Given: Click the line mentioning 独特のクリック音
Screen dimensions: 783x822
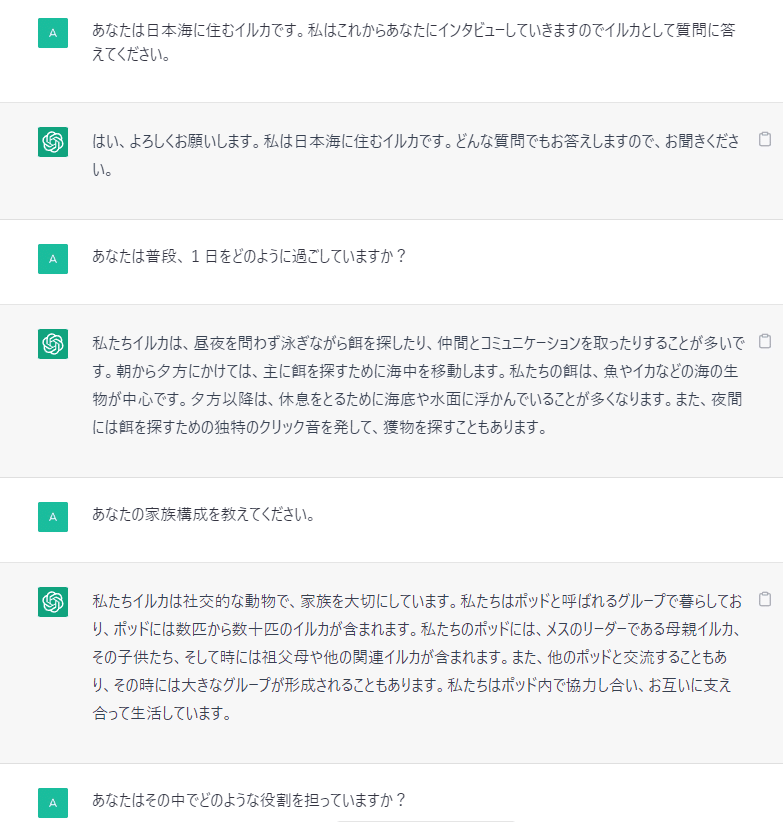Looking at the screenshot, I should coord(300,428).
